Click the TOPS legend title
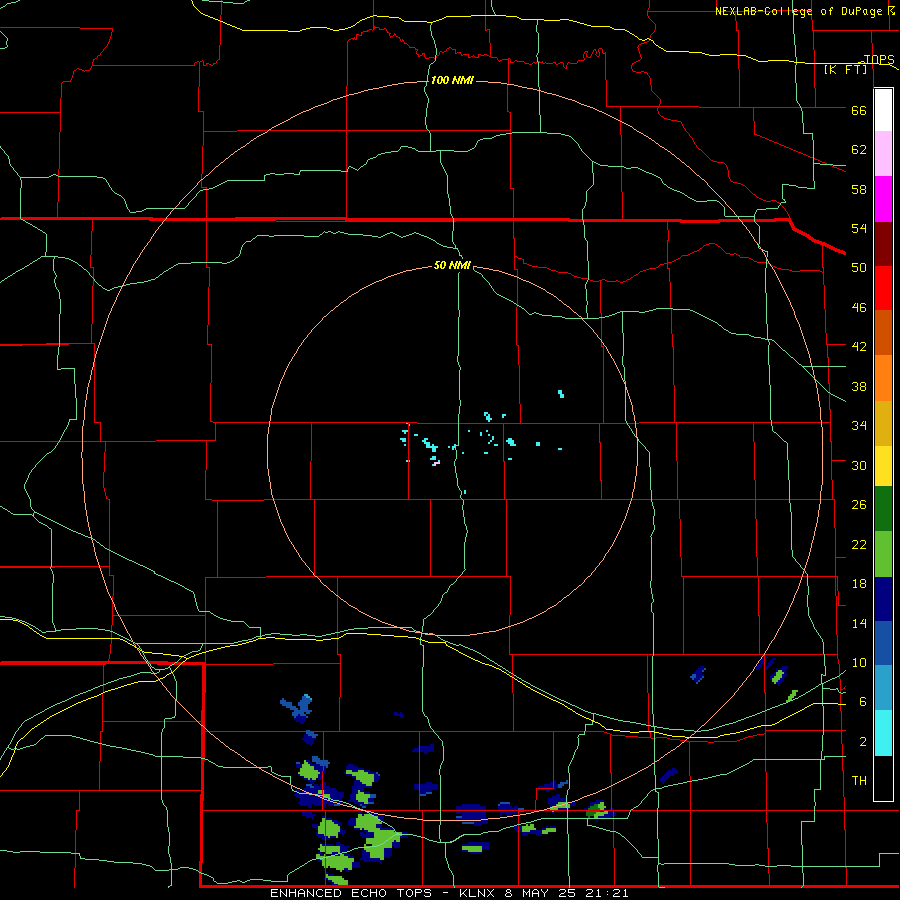900x900 pixels. pos(879,60)
